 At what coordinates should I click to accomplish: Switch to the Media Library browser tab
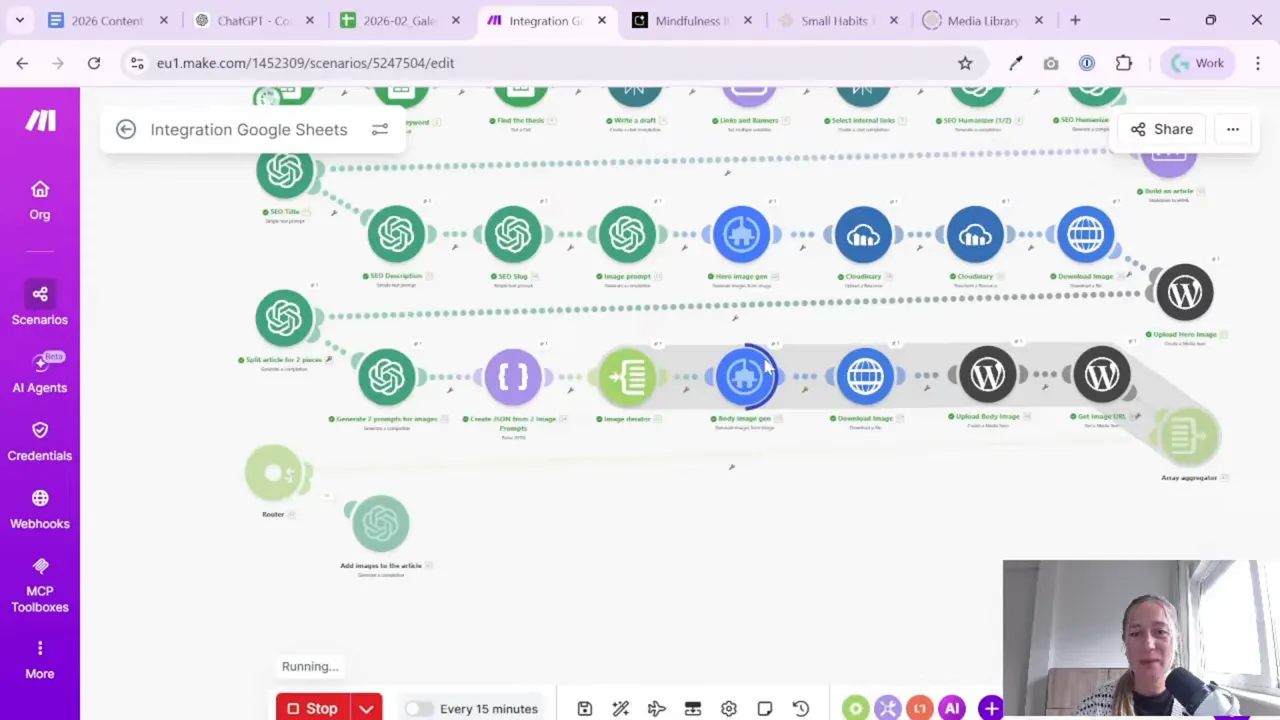(983, 20)
